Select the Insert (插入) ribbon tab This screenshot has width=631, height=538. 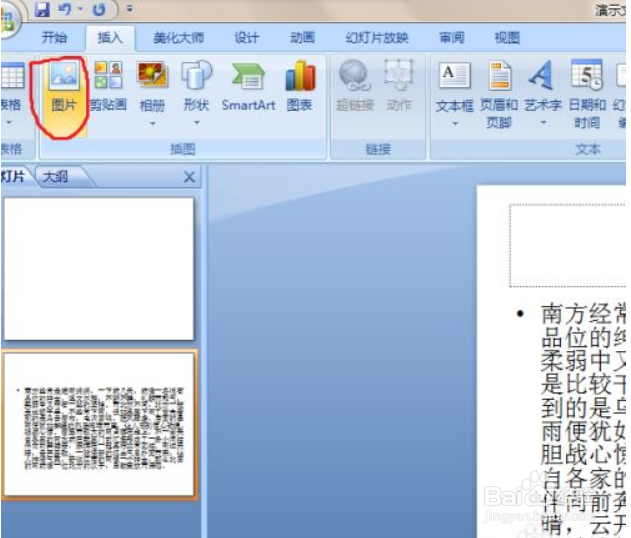pos(110,38)
